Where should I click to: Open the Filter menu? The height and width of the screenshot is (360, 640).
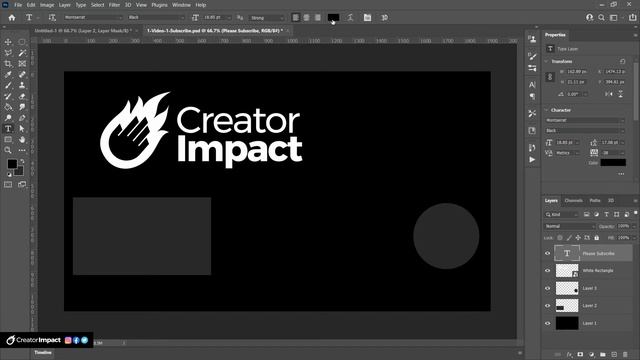114,5
